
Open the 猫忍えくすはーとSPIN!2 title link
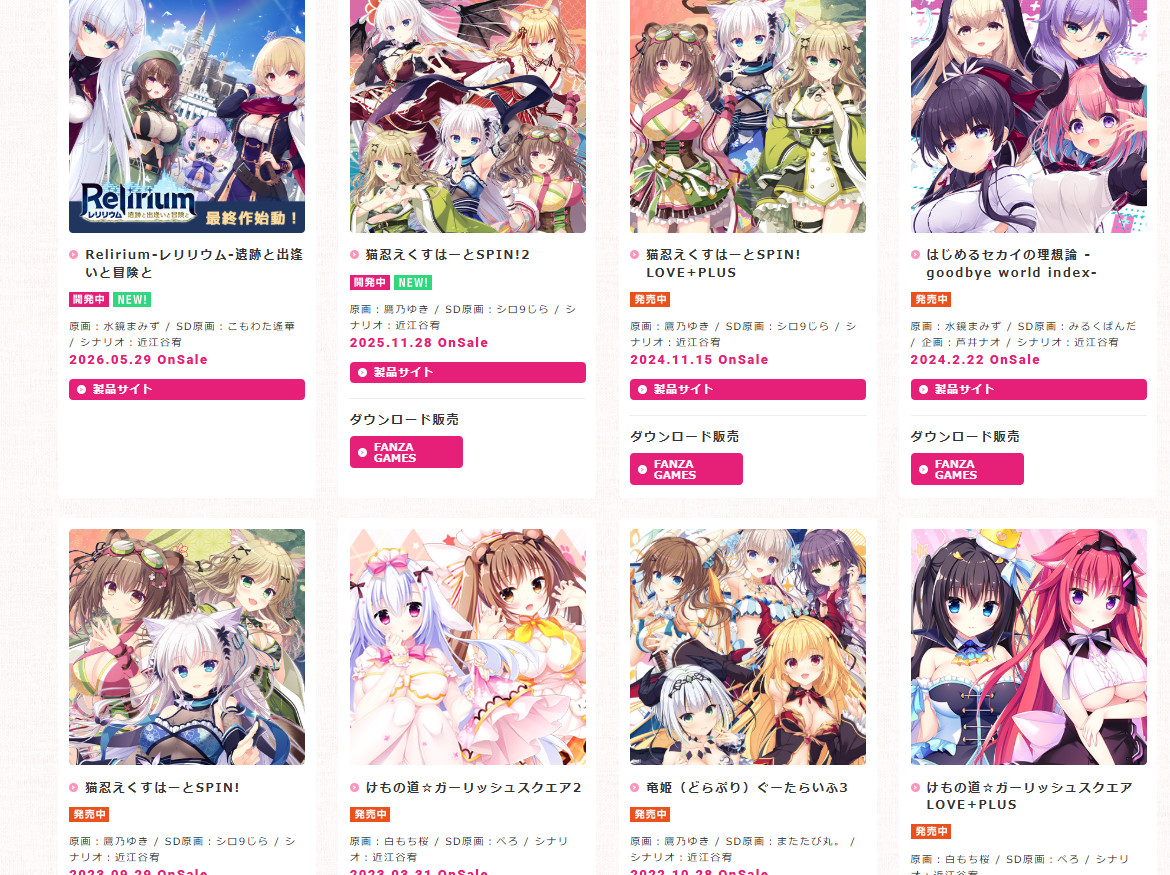click(448, 254)
